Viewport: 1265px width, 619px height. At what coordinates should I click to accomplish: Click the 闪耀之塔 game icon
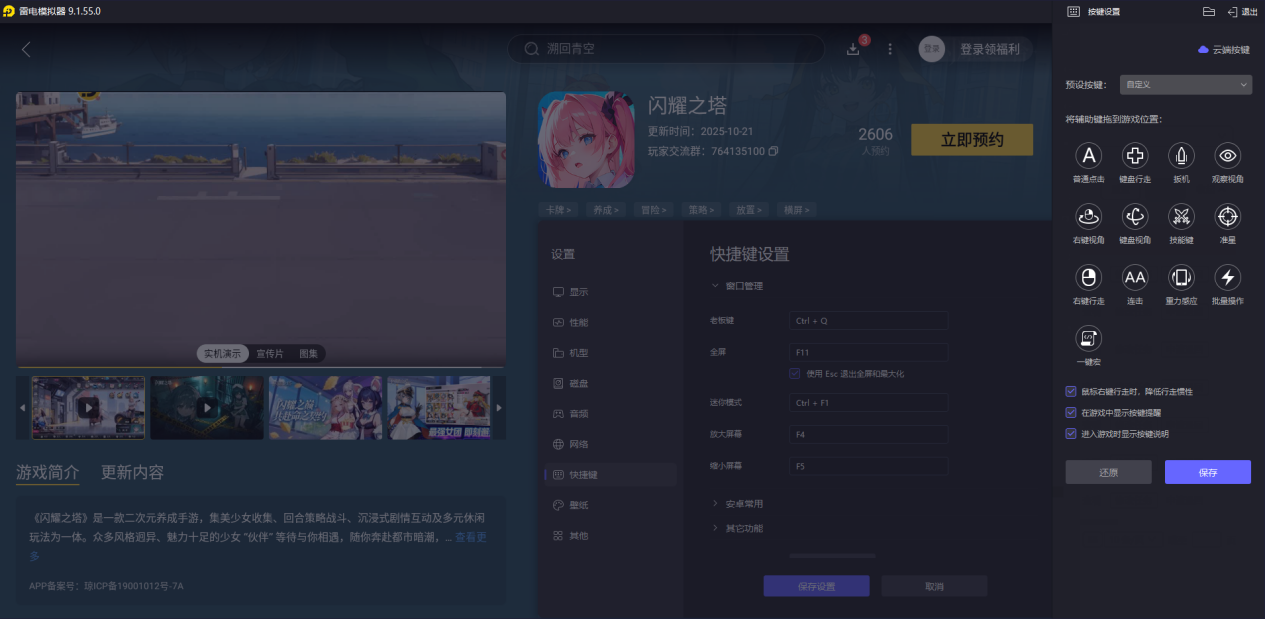pos(586,140)
